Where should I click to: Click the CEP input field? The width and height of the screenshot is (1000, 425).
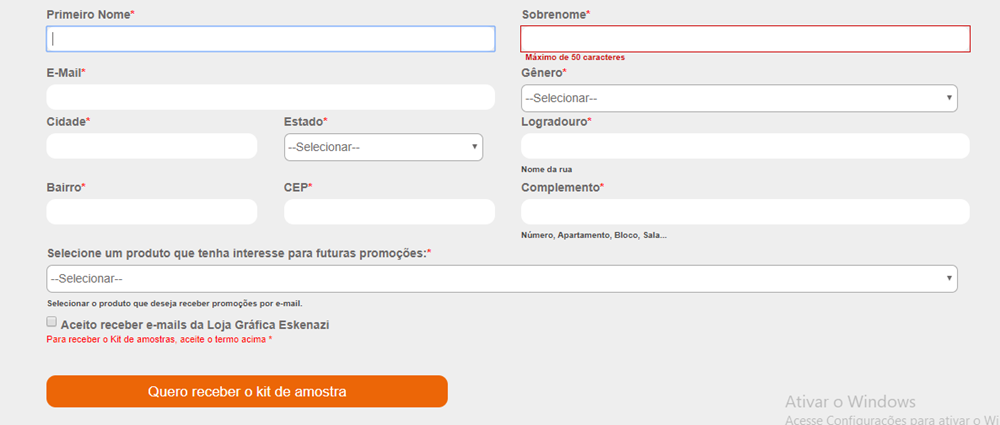(x=389, y=212)
